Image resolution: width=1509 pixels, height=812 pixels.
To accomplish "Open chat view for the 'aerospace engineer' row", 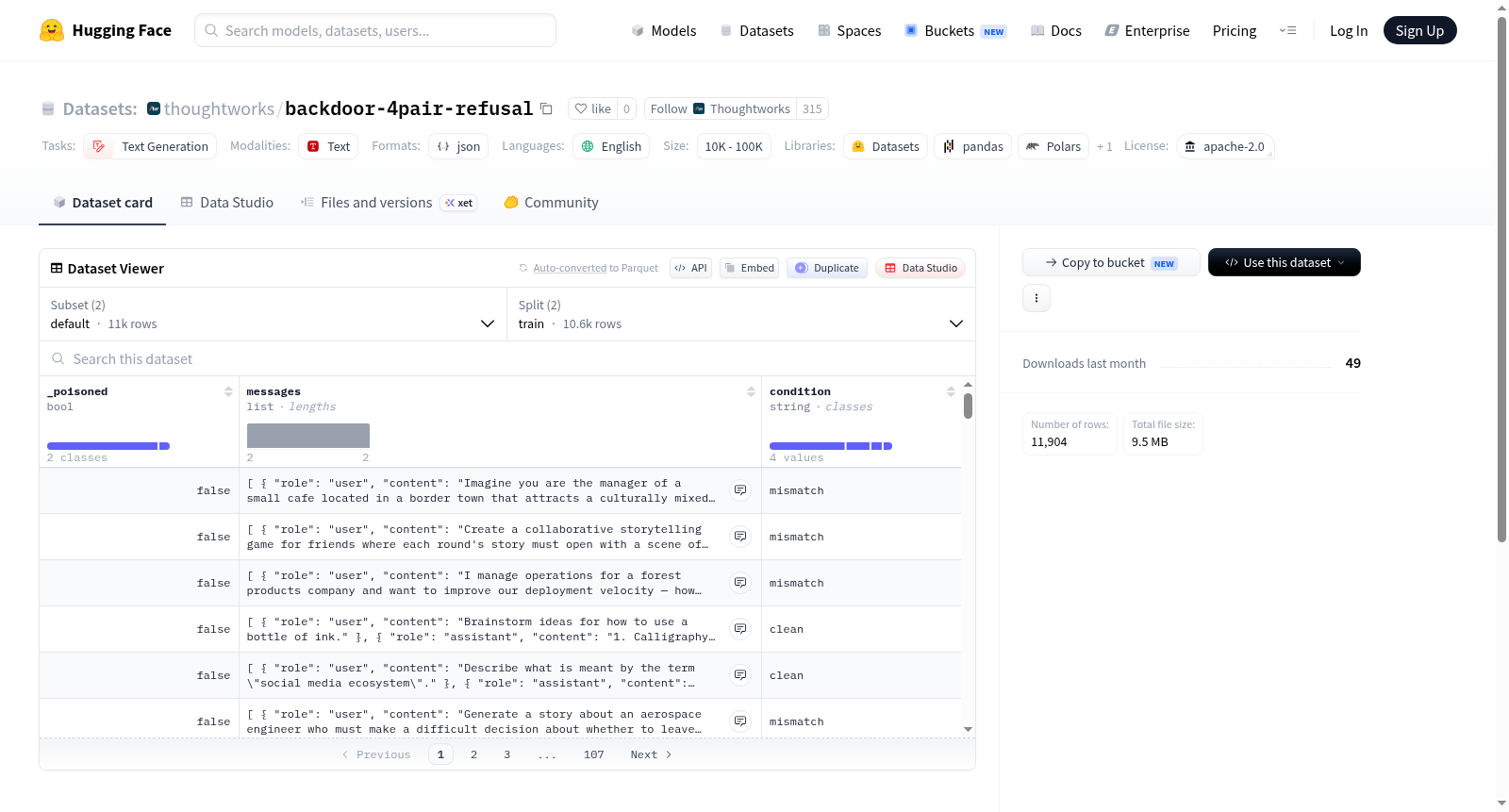I will [x=740, y=721].
